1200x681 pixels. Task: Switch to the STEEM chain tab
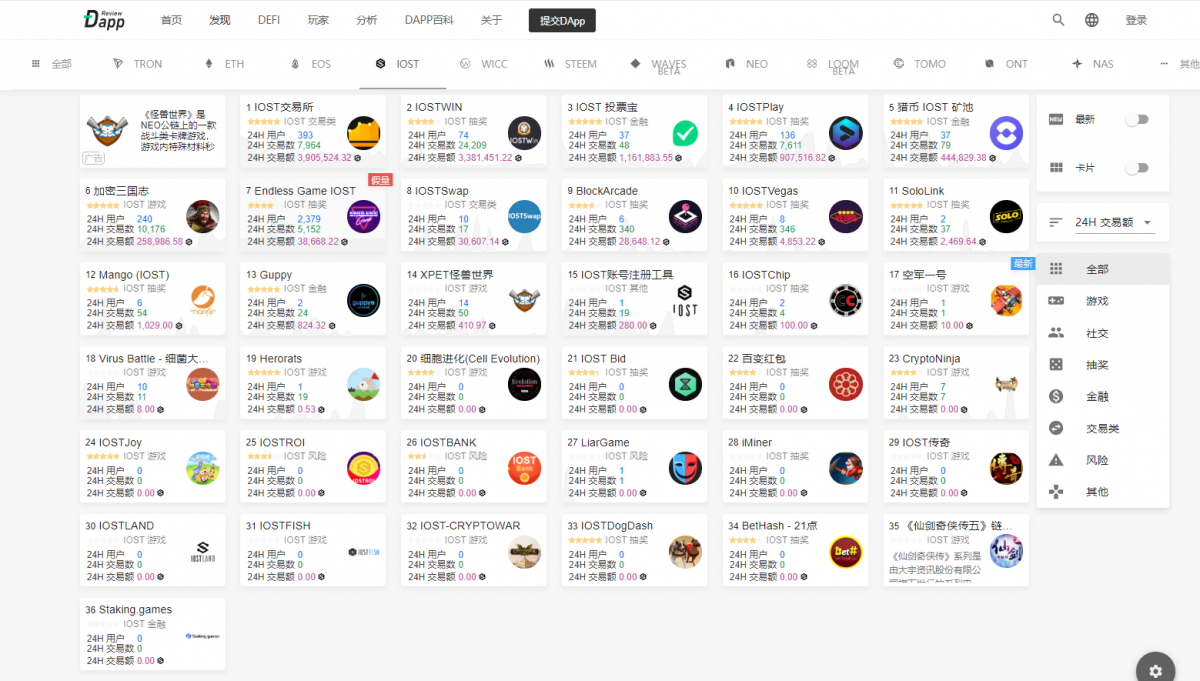pos(570,64)
